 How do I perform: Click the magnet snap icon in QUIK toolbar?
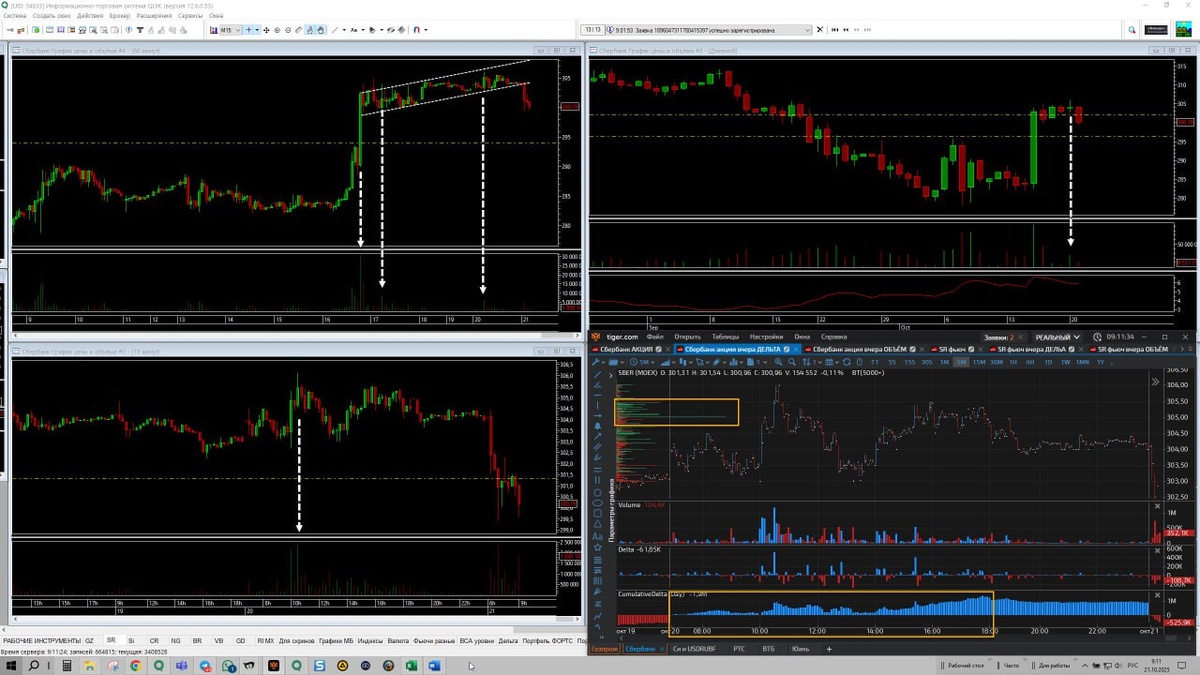[416, 30]
